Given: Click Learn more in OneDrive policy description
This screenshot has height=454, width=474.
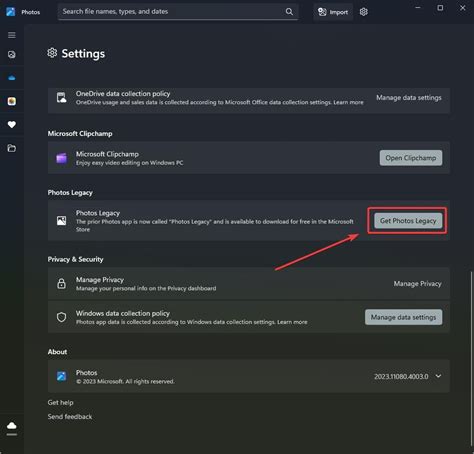Looking at the screenshot, I should pos(348,102).
